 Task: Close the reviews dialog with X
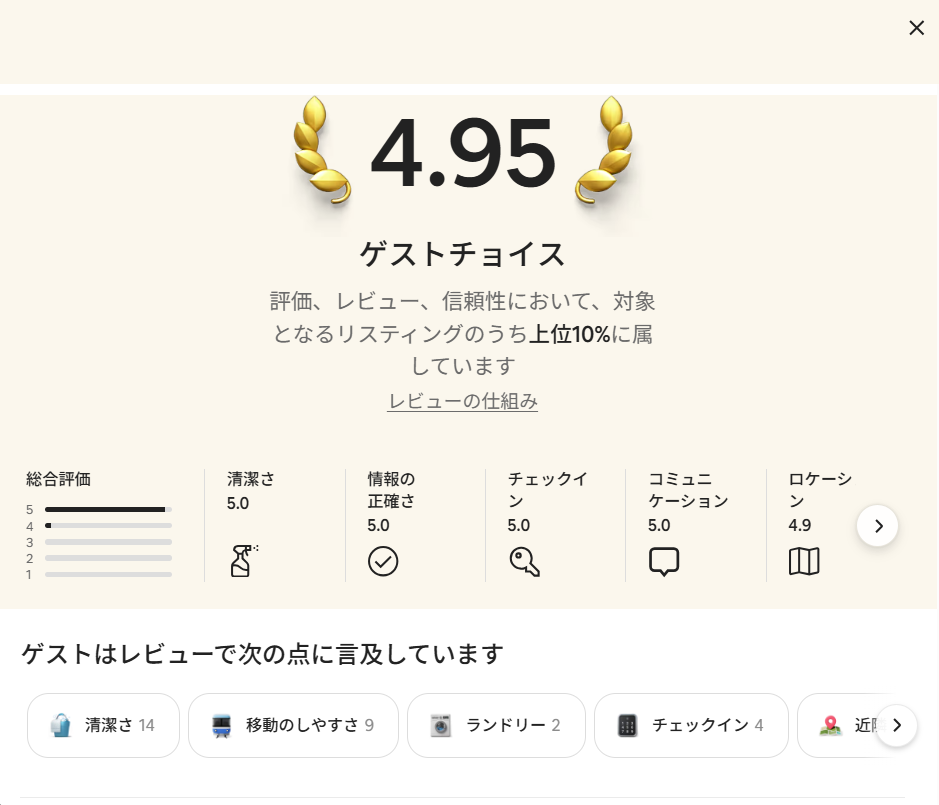pos(916,28)
